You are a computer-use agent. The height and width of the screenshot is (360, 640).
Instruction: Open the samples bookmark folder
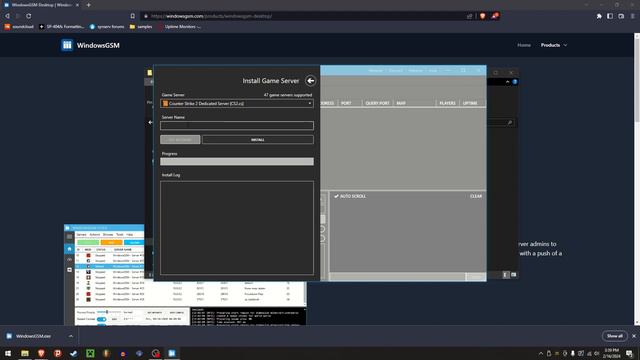(x=141, y=27)
